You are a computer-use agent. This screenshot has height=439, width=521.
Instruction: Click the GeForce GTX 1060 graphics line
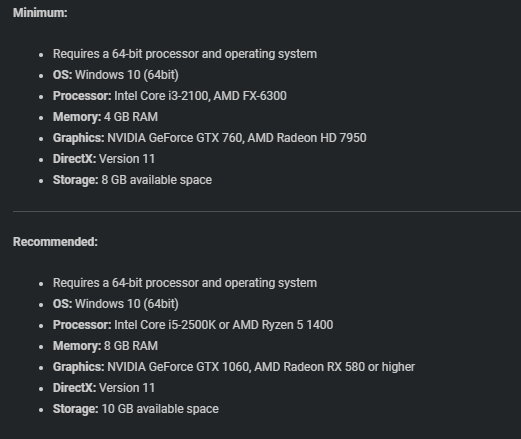234,367
